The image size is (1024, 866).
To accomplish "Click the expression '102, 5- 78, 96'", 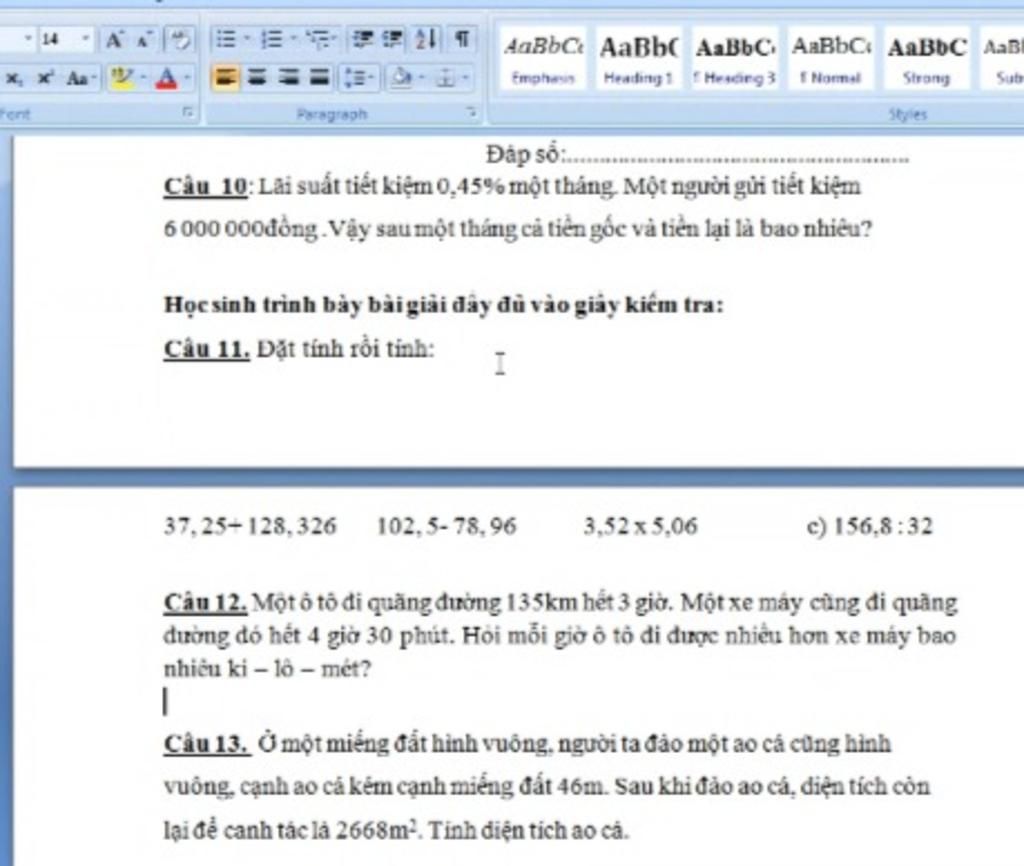I will 447,526.
